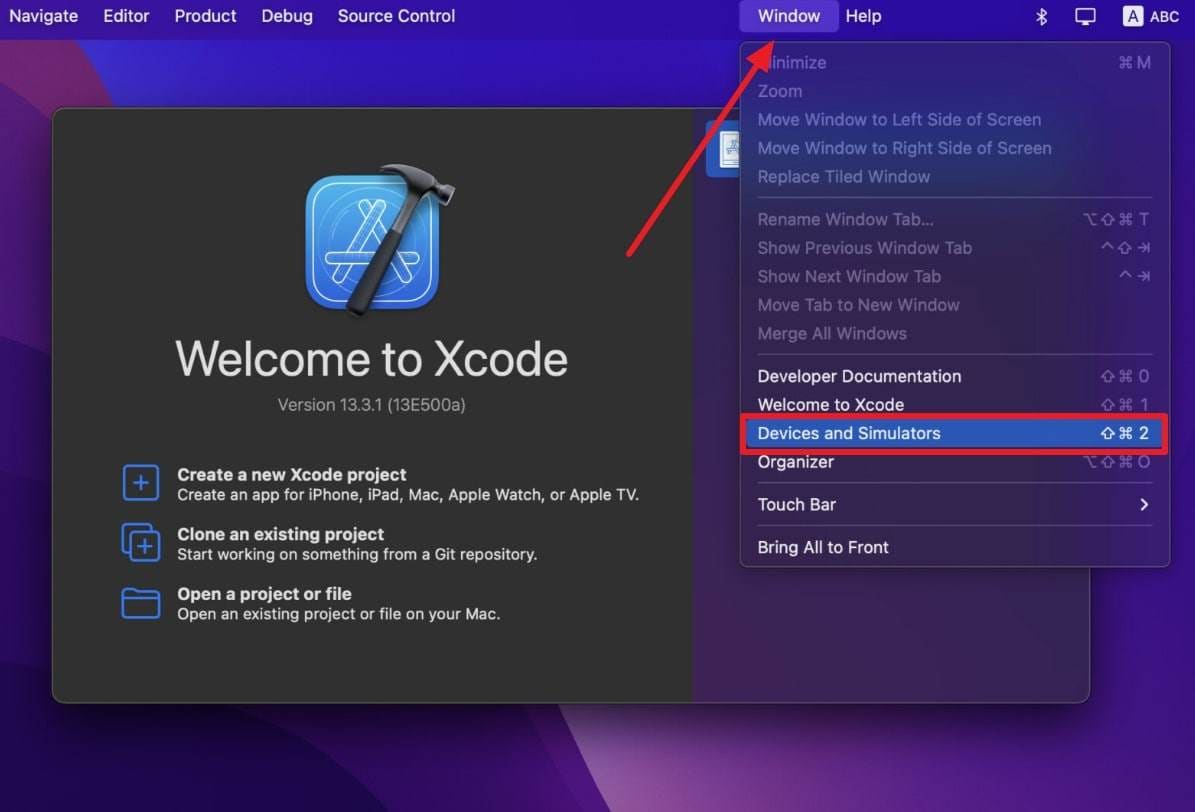1195x812 pixels.
Task: Click the plus icon for new Xcode project
Action: coord(141,483)
